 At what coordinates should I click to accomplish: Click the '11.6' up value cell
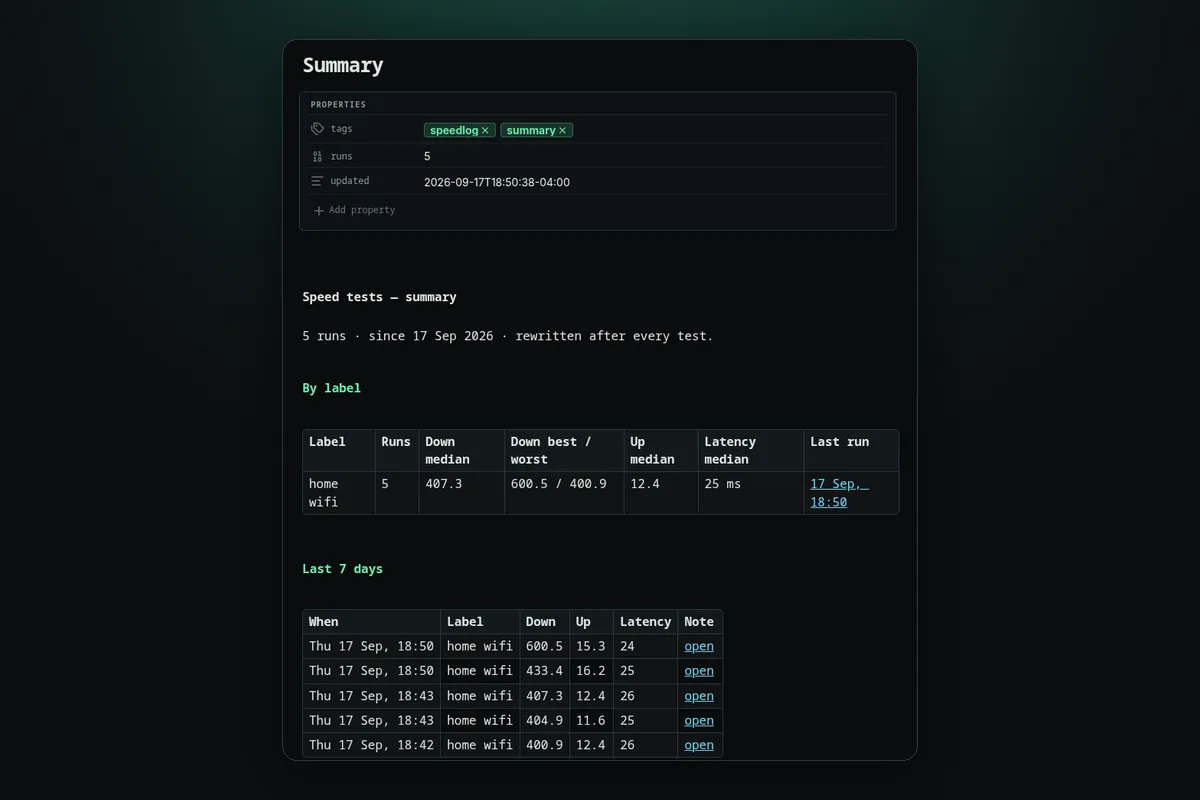pyautogui.click(x=591, y=720)
